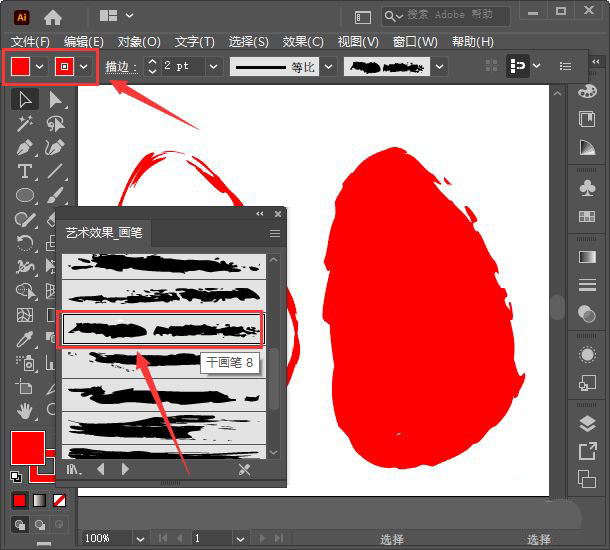Select the Shape Builder tool

[x=25, y=291]
